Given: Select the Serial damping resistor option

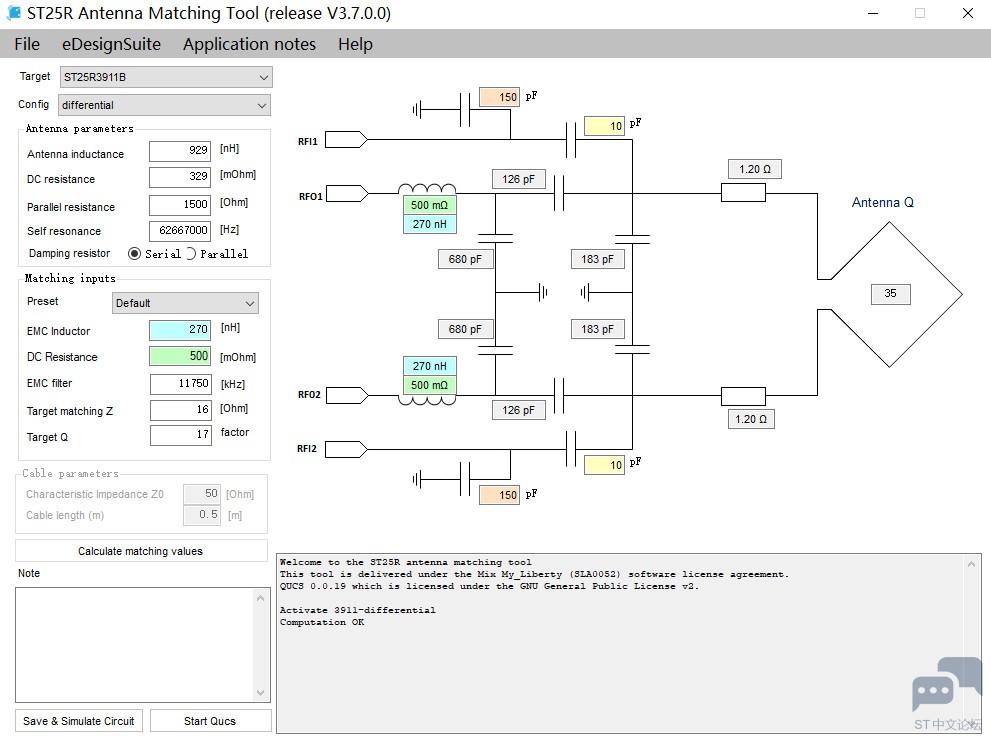Looking at the screenshot, I should coord(135,253).
